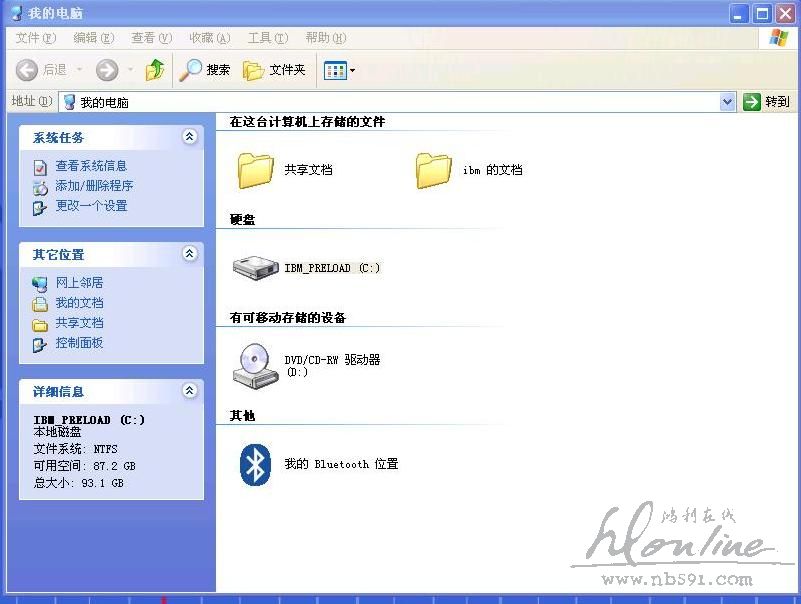Close the 我的电脑 window

click(x=785, y=13)
